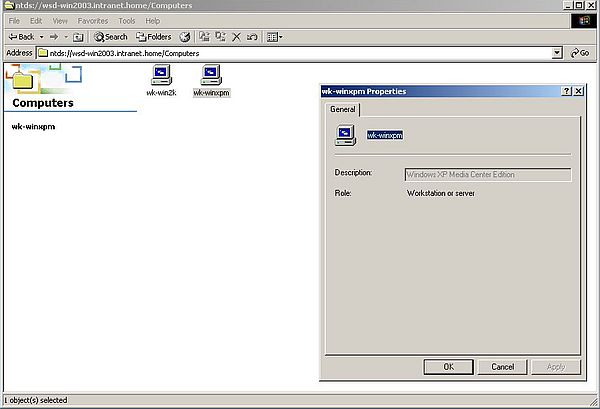Open the View menu
The height and width of the screenshot is (409, 600).
pyautogui.click(x=60, y=21)
